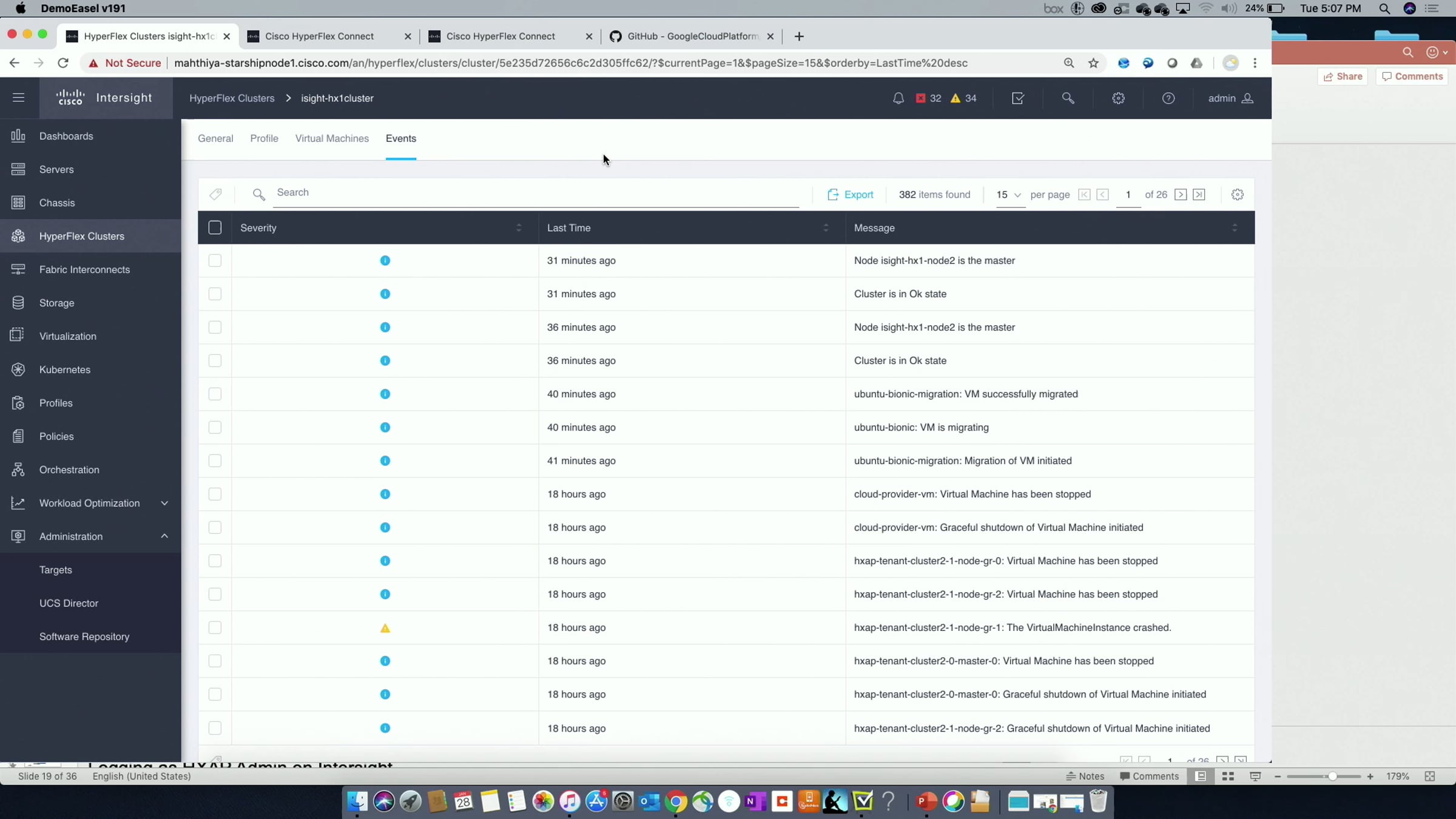Open PowerPoint from the Dock

pos(926,801)
